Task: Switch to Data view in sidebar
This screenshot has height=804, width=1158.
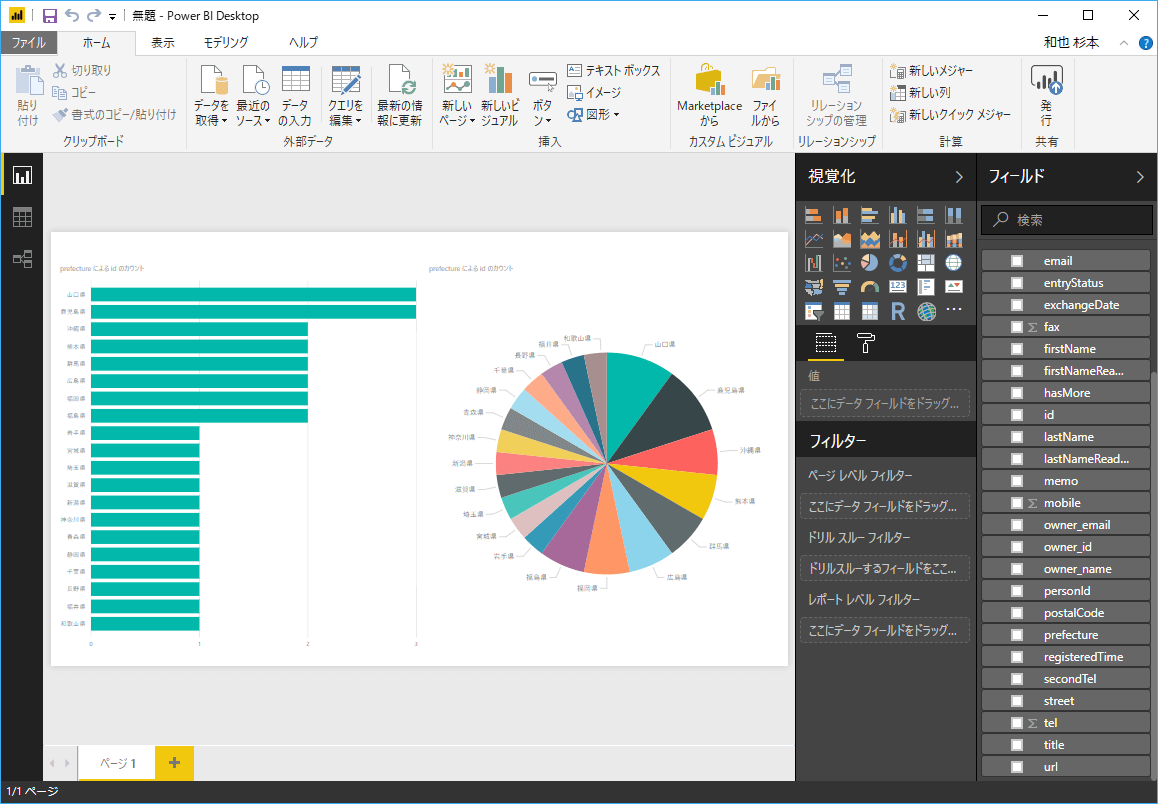Action: 22,217
